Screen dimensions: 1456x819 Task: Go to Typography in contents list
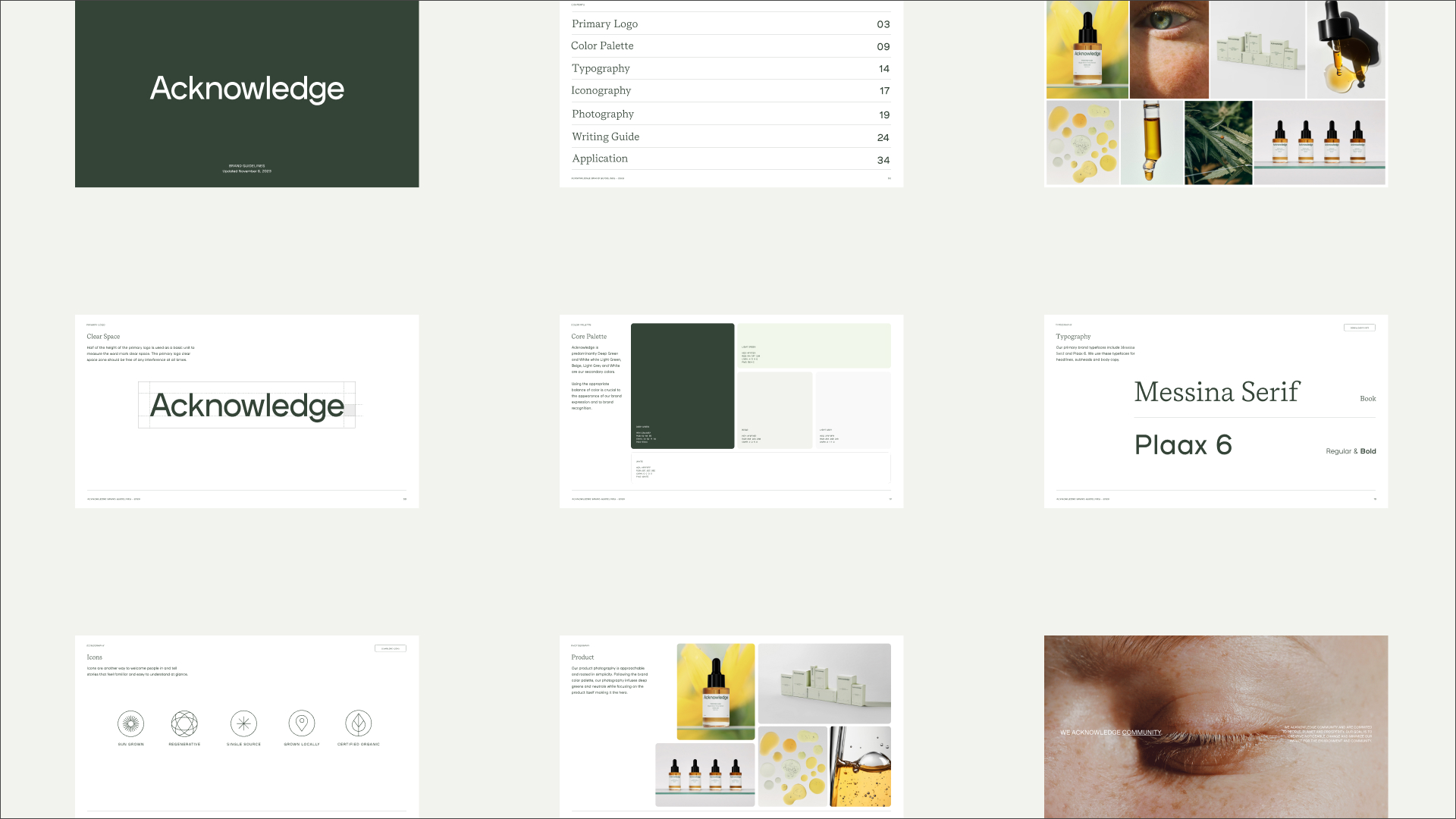pyautogui.click(x=601, y=68)
